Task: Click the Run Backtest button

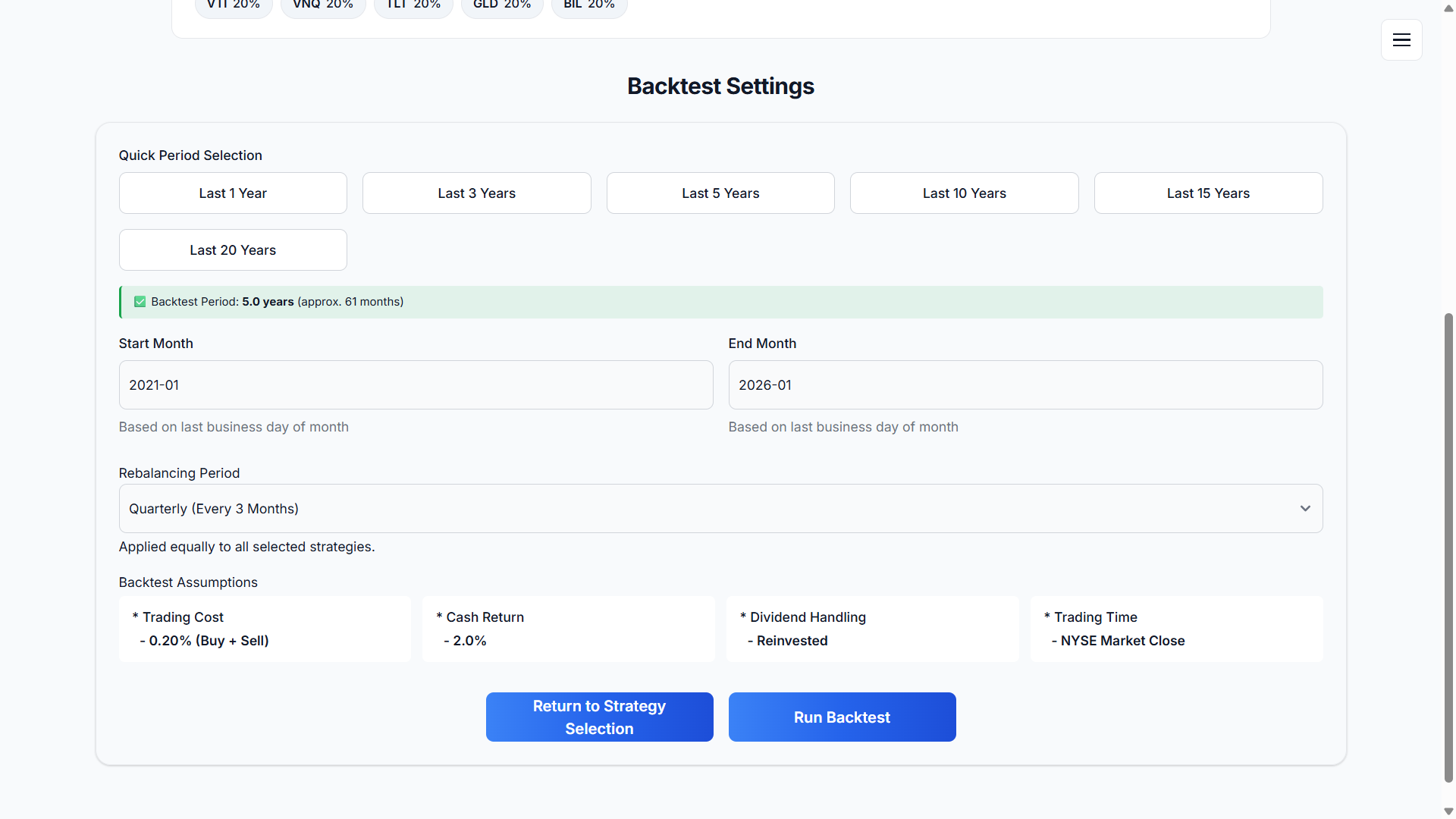Action: (842, 717)
